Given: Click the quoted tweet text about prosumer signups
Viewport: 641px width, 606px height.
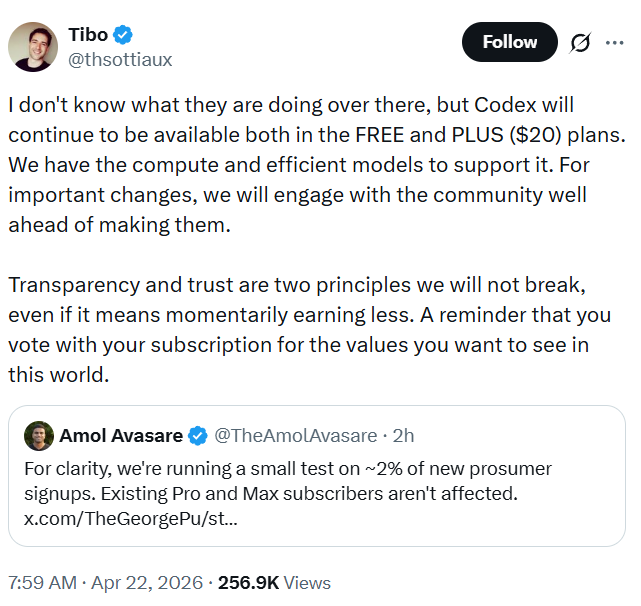Looking at the screenshot, I should [x=288, y=481].
